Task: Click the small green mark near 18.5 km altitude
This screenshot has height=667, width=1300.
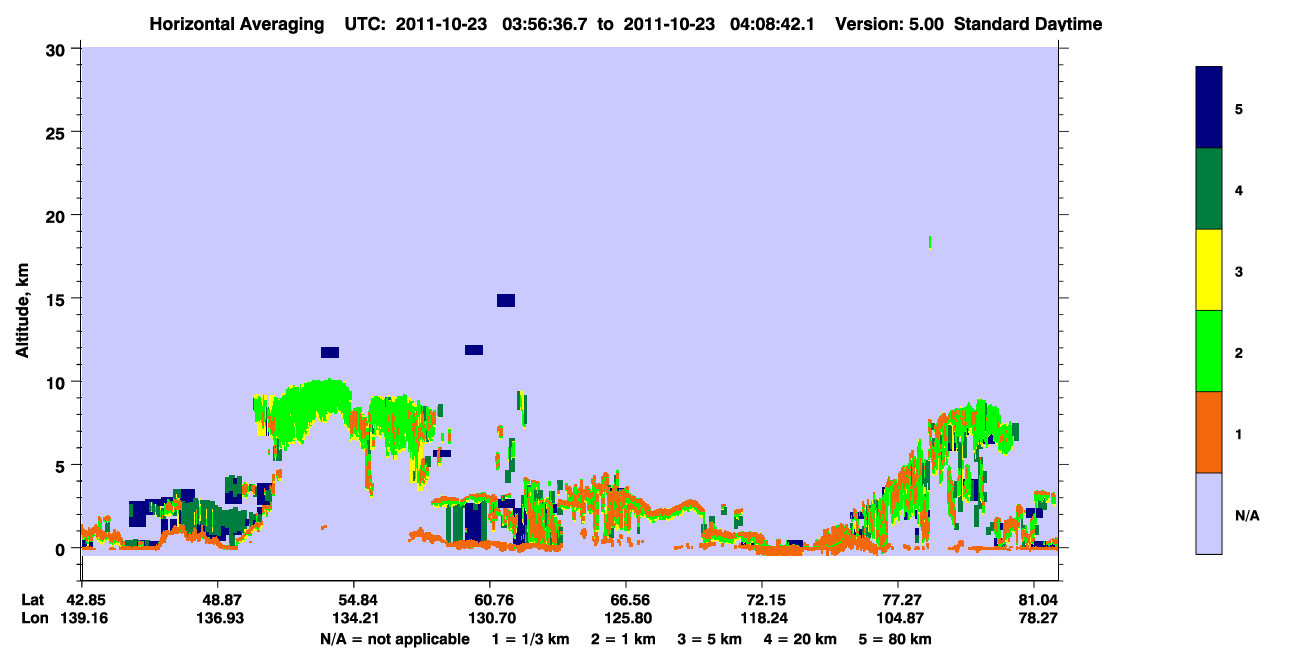Action: [930, 241]
